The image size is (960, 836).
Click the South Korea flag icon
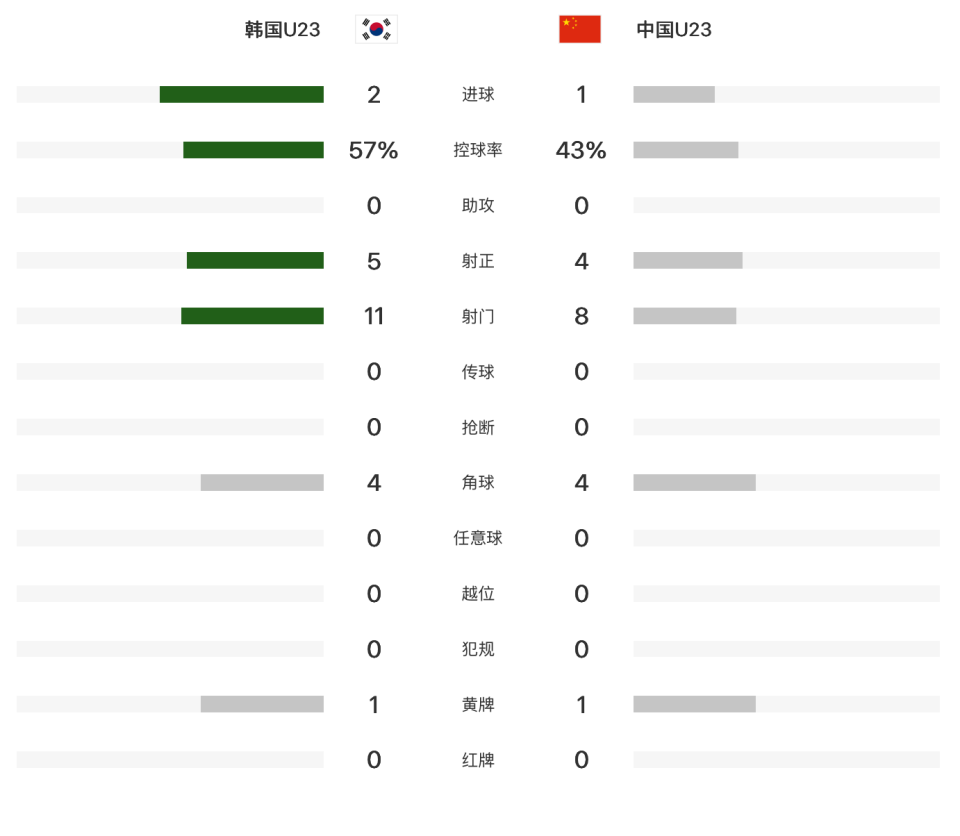point(377,29)
